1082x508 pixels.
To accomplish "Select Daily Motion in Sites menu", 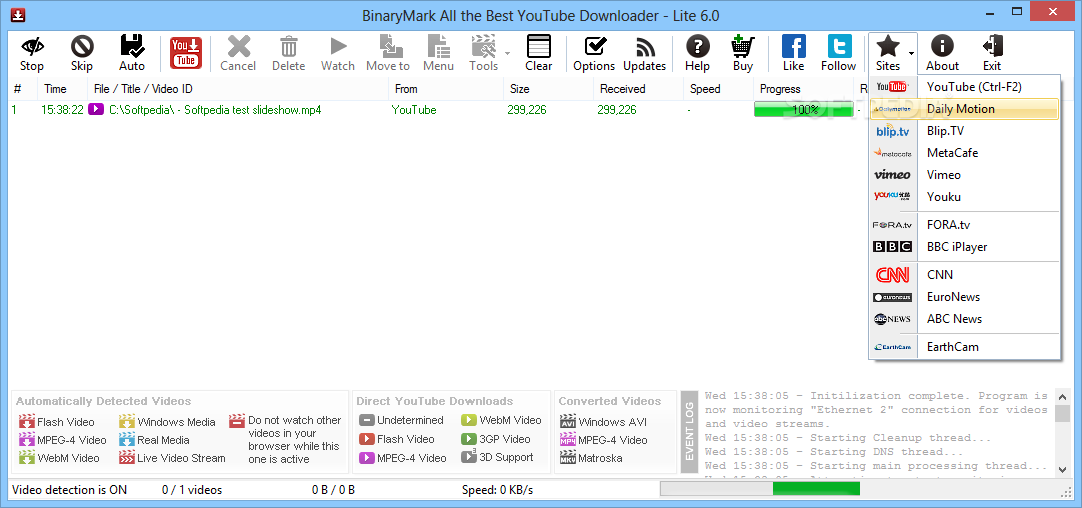I will click(964, 108).
